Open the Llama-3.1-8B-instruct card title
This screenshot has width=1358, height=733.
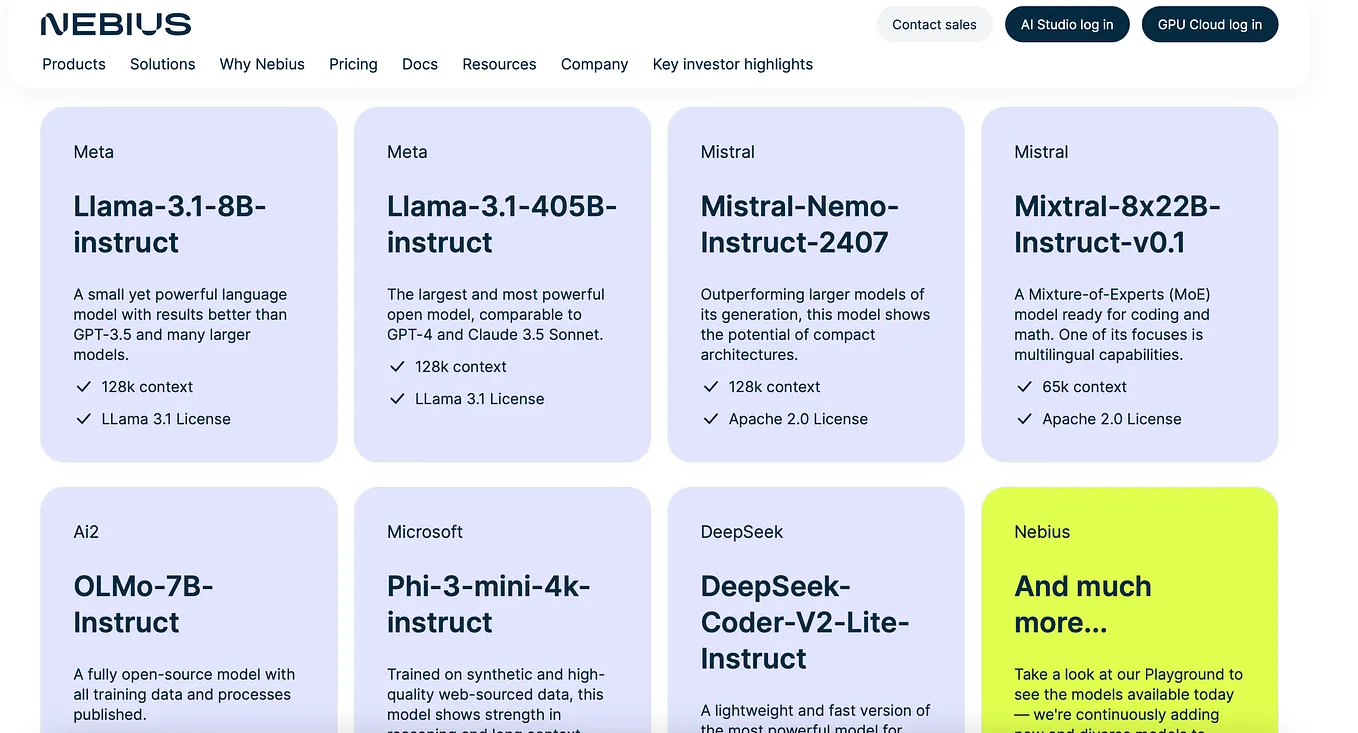(170, 224)
